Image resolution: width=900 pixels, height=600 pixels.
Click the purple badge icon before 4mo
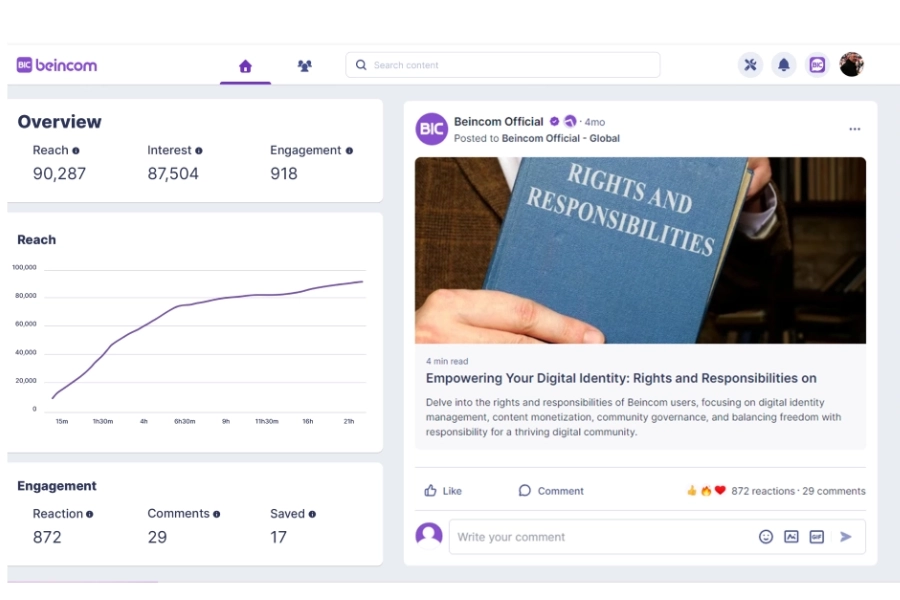(x=570, y=121)
